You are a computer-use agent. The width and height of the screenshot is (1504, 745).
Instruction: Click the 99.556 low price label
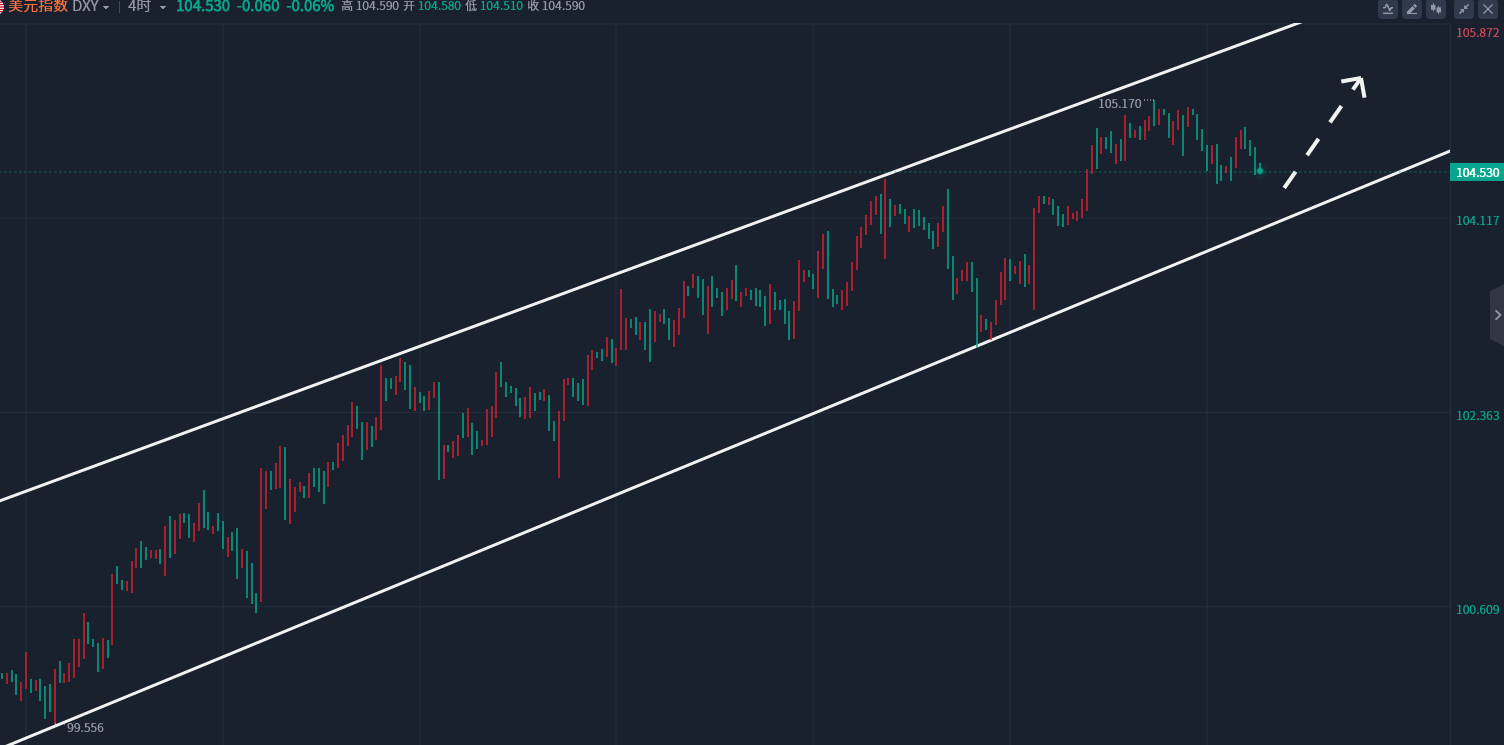85,728
